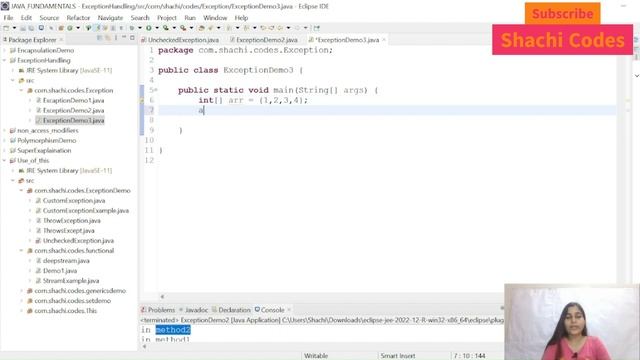Click the Smart Insert status bar entry
Viewport: 640px width, 360px height.
coord(398,356)
